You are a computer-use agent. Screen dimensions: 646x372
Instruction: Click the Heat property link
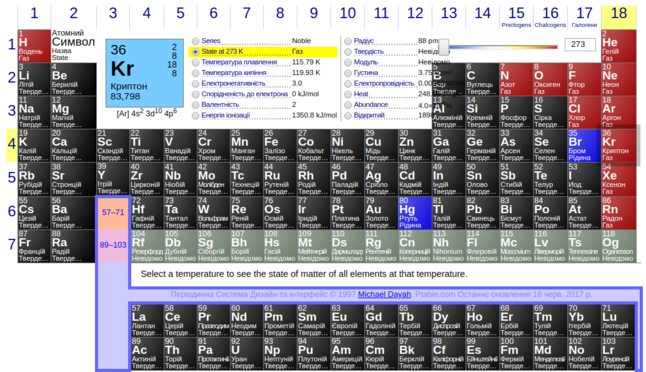pyautogui.click(x=361, y=94)
